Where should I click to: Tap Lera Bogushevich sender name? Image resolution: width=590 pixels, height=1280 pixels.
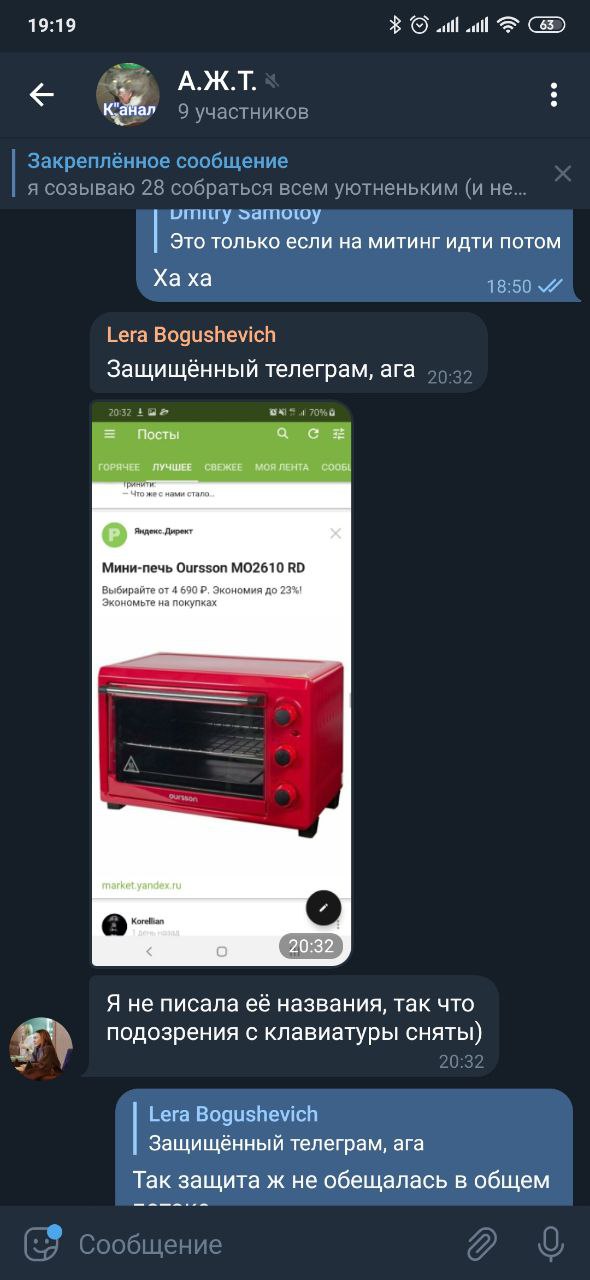191,335
